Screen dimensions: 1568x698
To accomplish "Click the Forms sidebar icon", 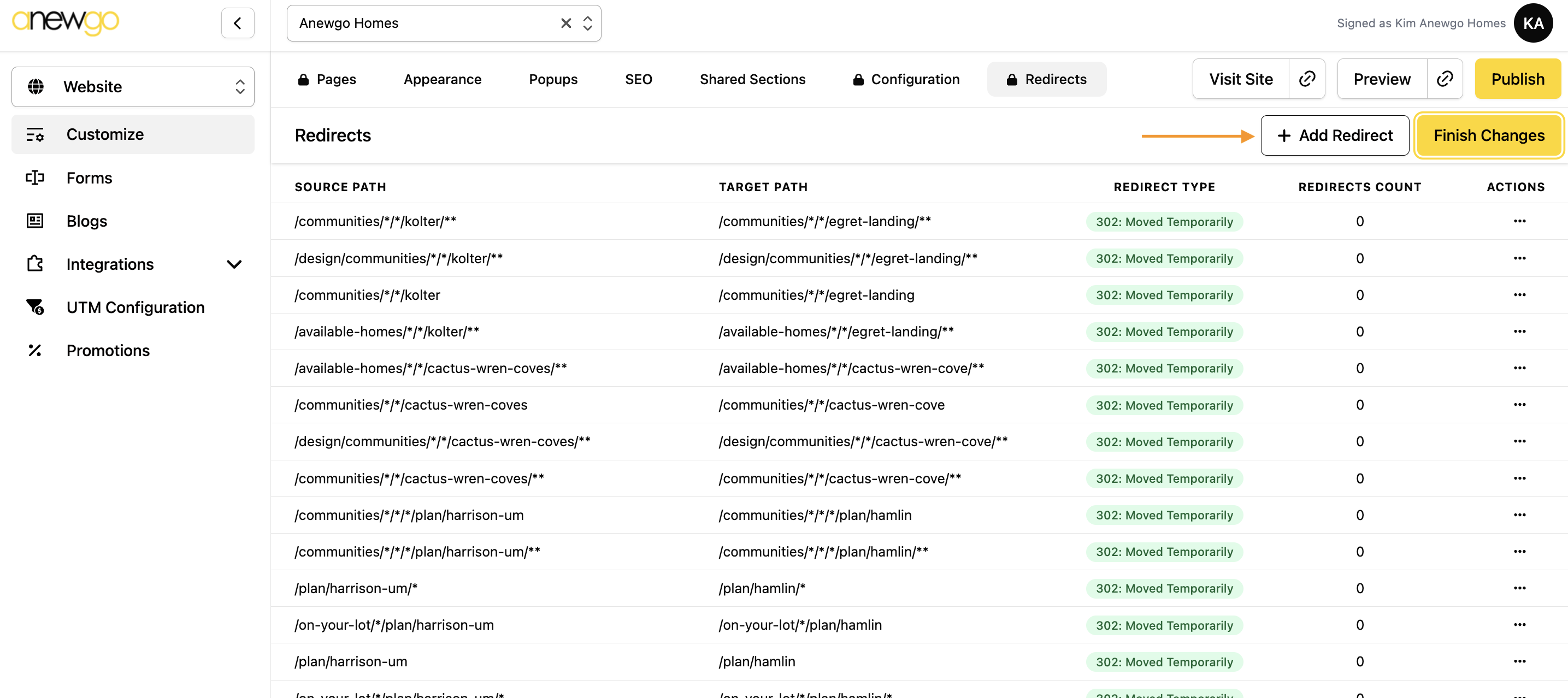I will pyautogui.click(x=36, y=178).
